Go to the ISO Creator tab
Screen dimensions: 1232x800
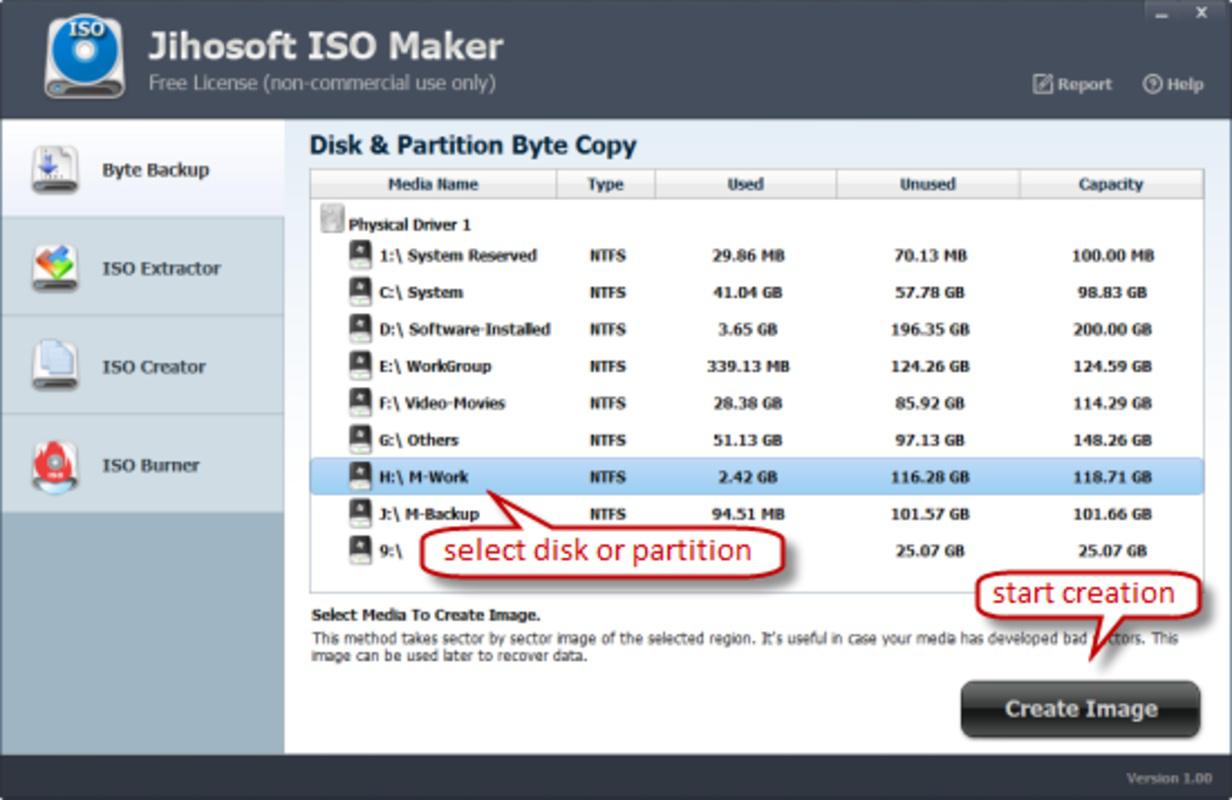pos(142,366)
